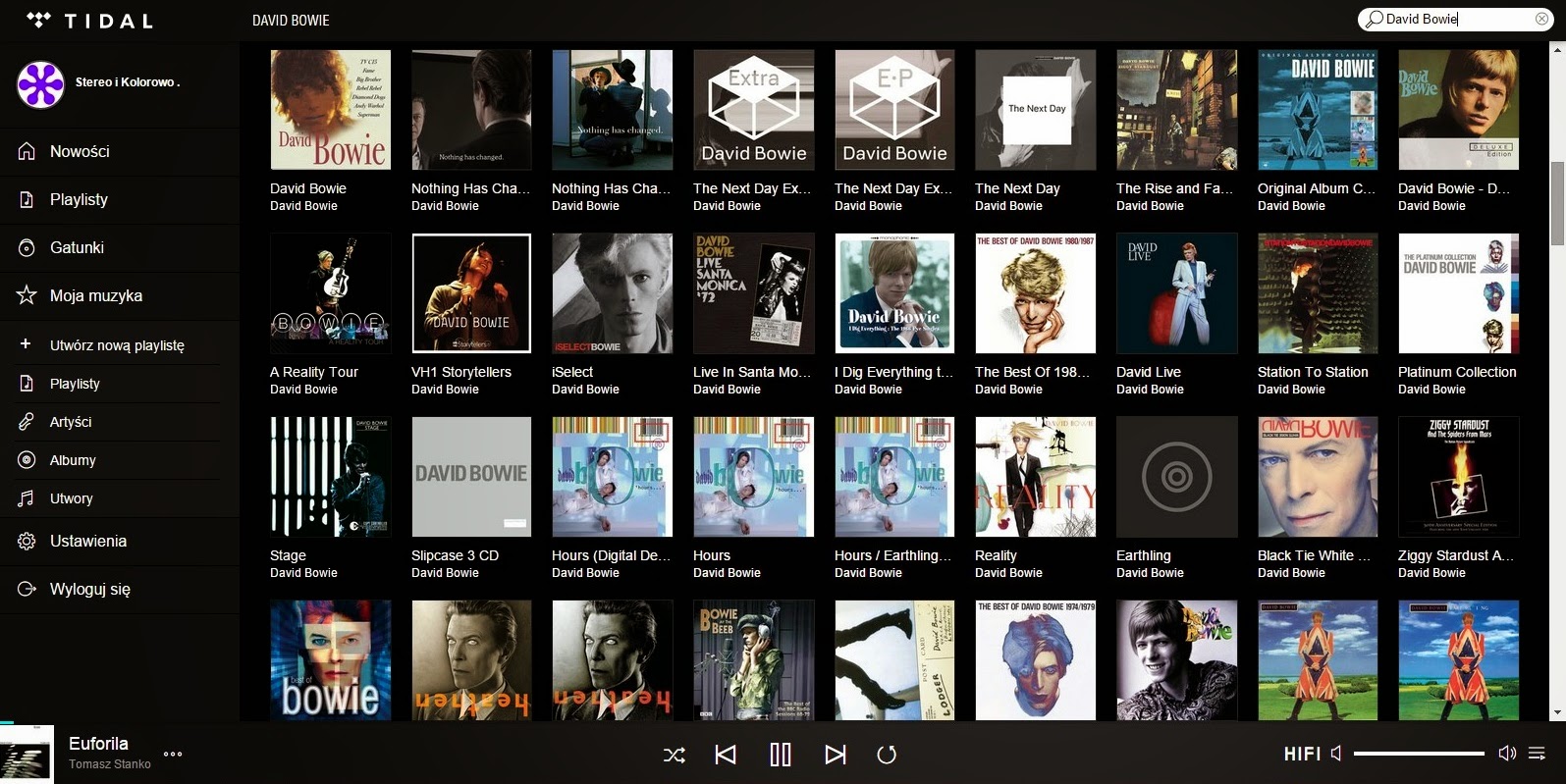The image size is (1566, 784).
Task: Open the play queue list icon
Action: coord(1538,754)
